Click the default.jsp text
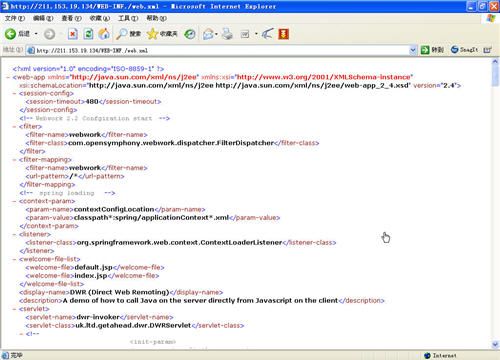Viewport: 500px width, 360px height. (94, 267)
